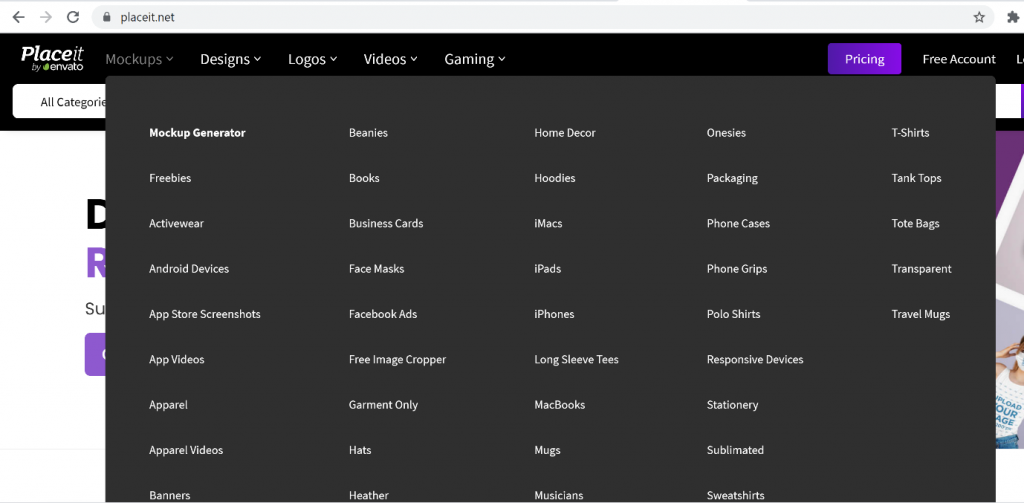Choose Transparent mockups
The height and width of the screenshot is (503, 1024).
(921, 268)
